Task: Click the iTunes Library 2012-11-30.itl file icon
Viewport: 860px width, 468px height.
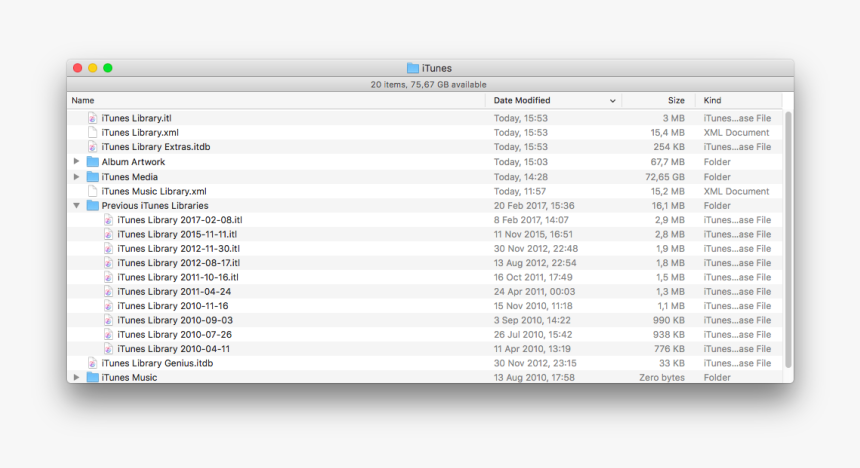Action: tap(109, 249)
